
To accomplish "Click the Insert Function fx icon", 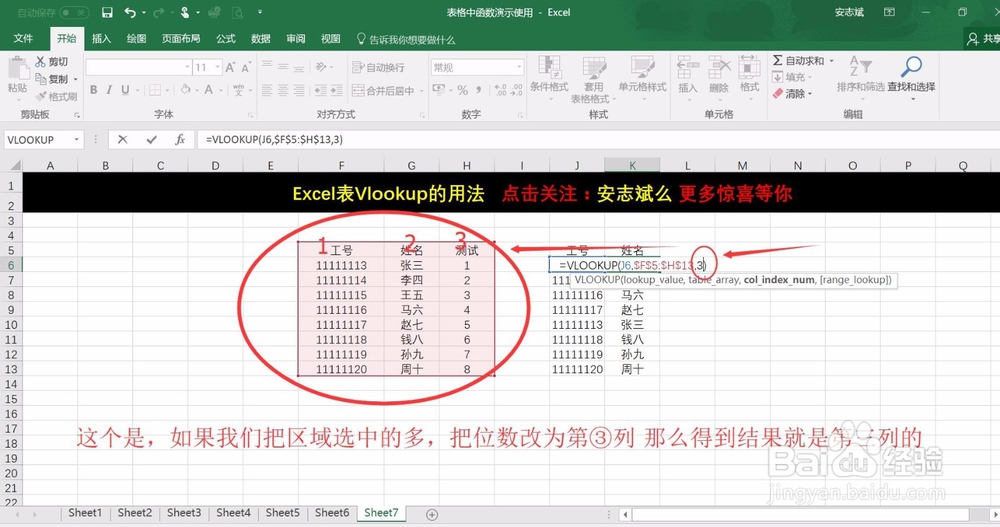I will (180, 140).
